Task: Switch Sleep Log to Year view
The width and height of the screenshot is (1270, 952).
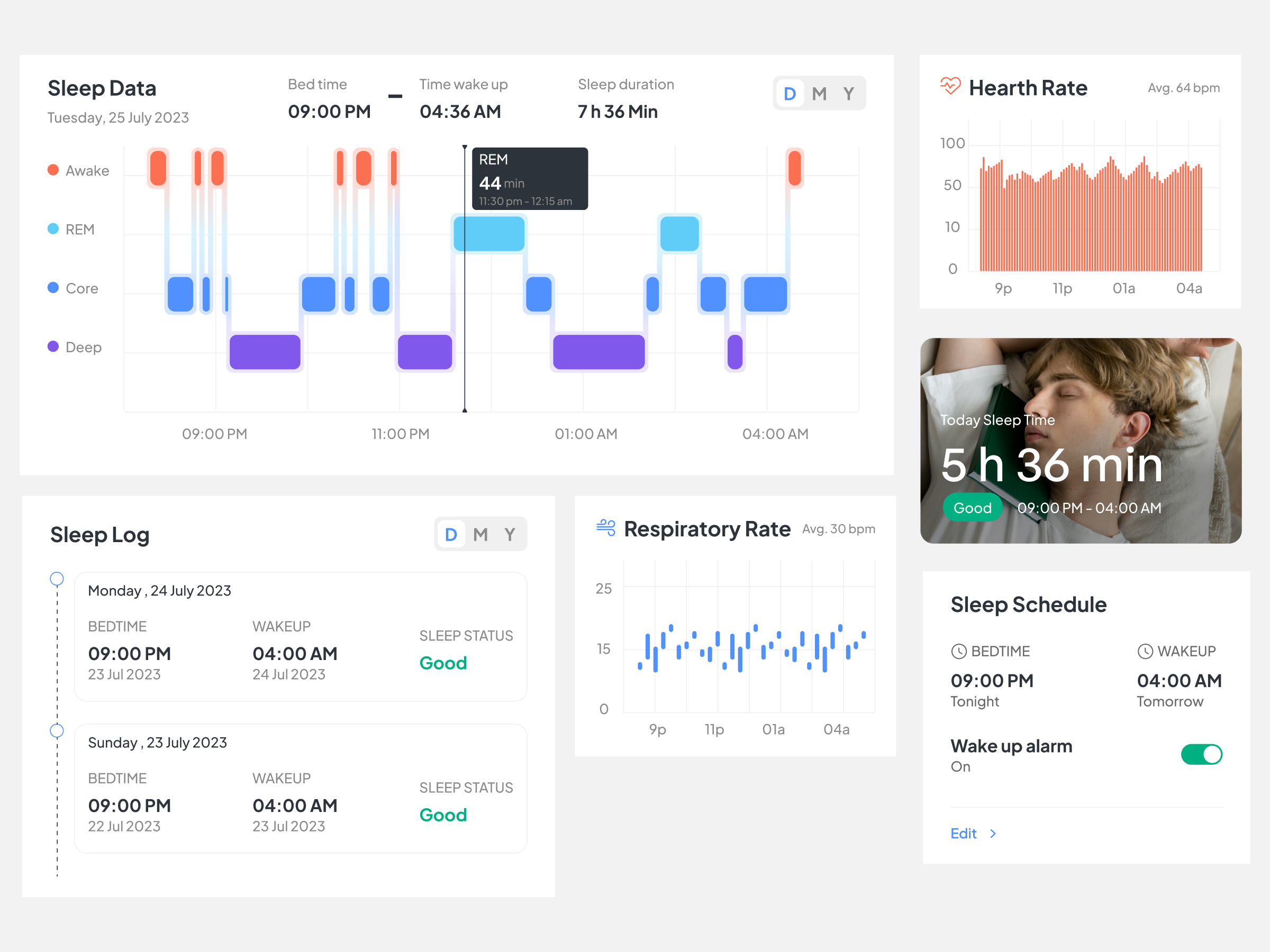Action: [510, 534]
